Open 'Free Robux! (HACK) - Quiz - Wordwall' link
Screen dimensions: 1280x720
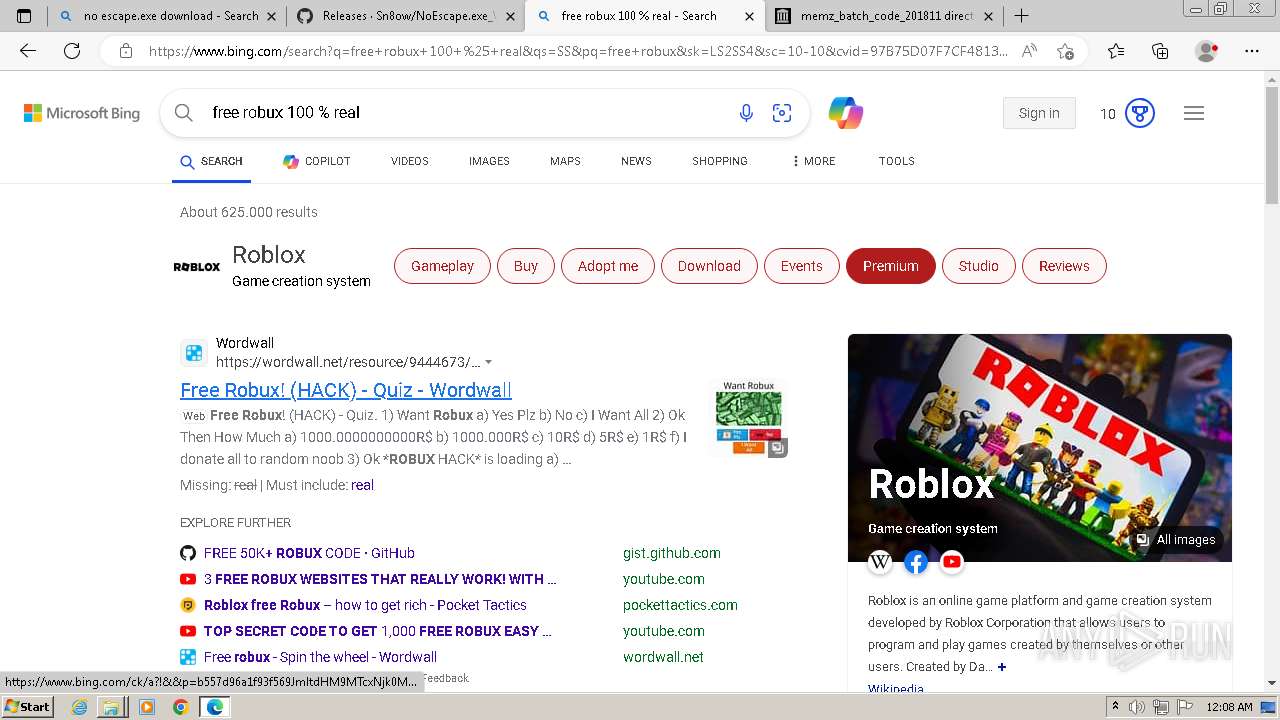[x=346, y=390]
